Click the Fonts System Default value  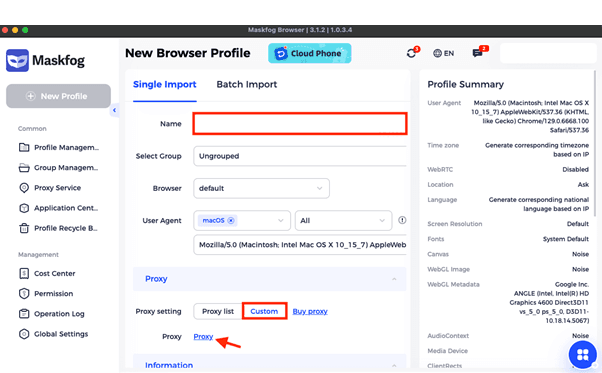click(566, 239)
